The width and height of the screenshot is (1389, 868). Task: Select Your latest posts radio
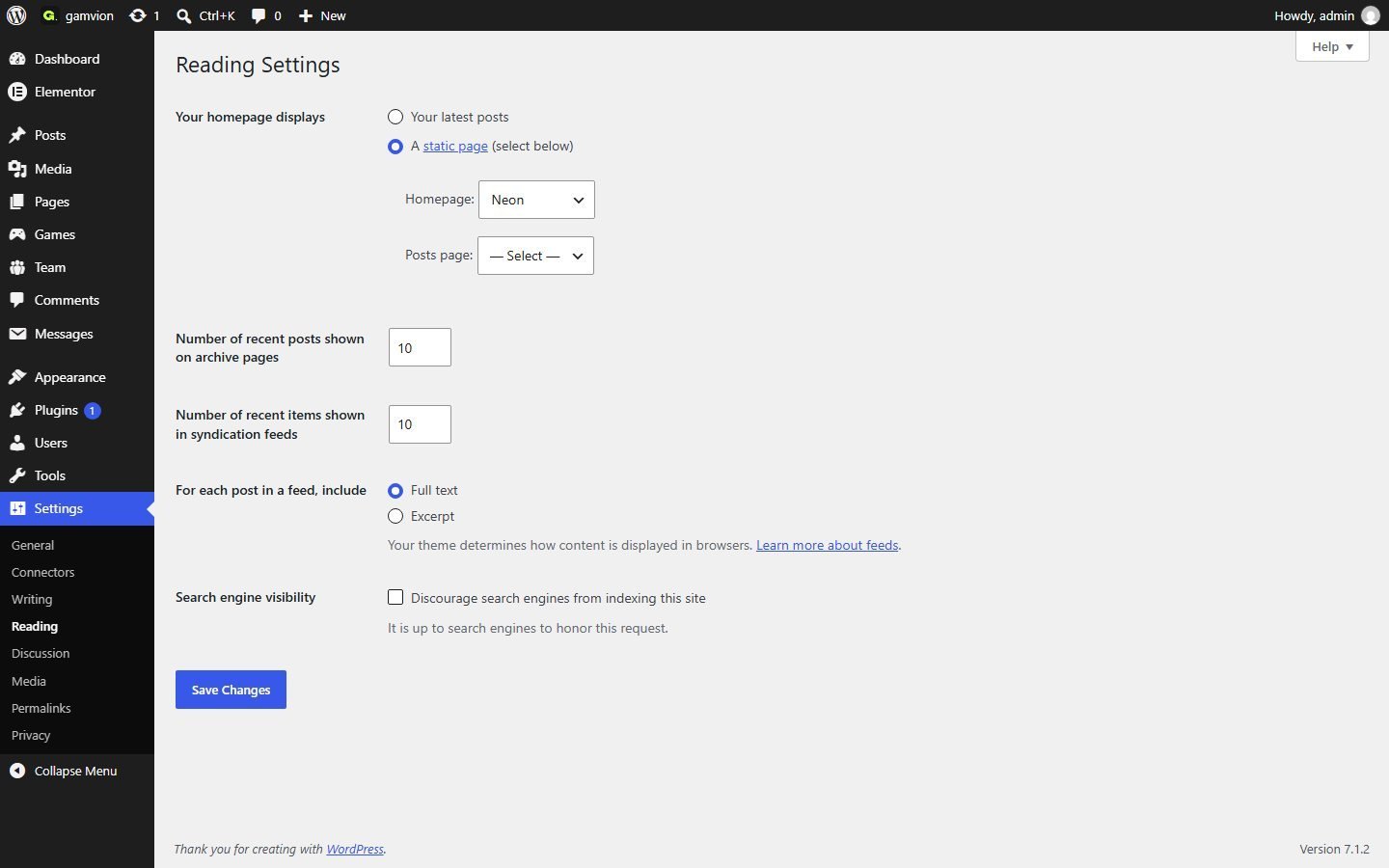click(395, 117)
